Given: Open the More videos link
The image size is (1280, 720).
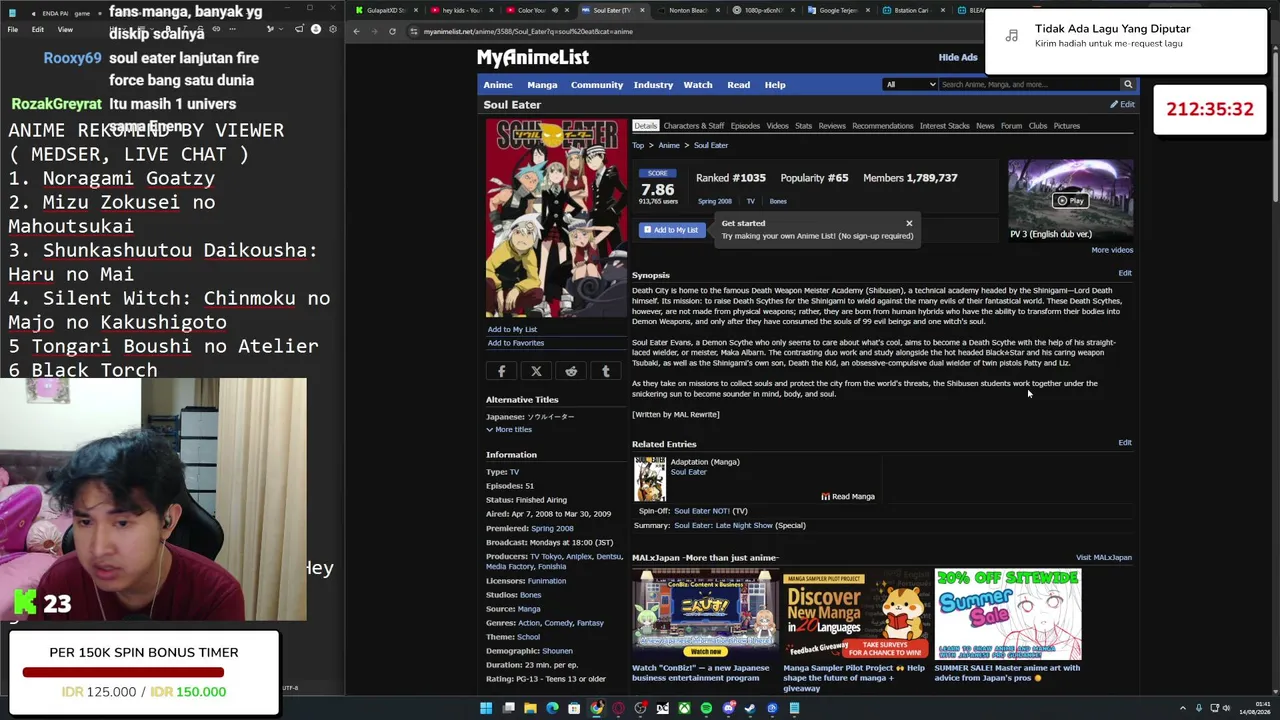Looking at the screenshot, I should (1112, 250).
